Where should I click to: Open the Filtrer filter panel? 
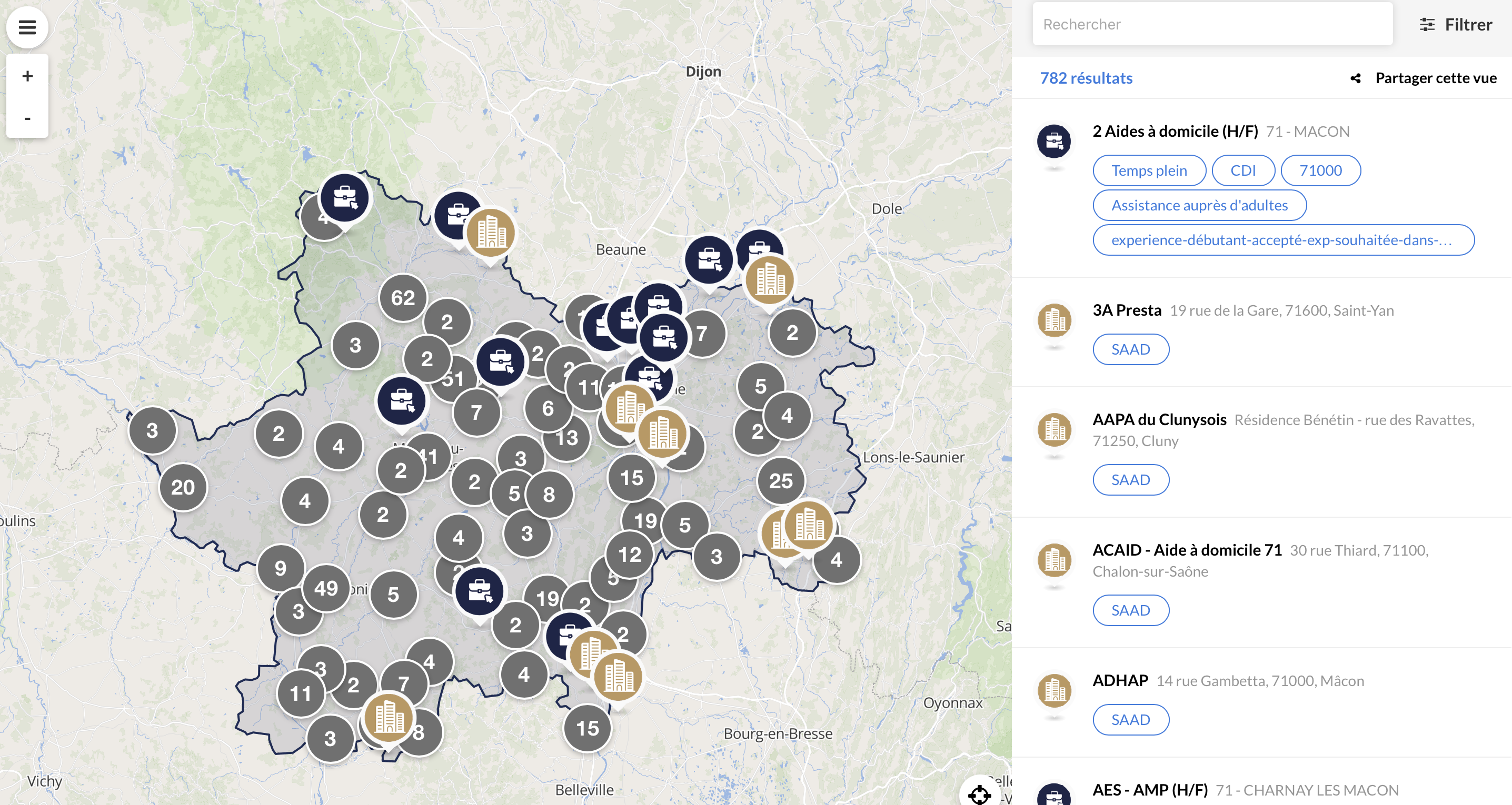point(1456,25)
